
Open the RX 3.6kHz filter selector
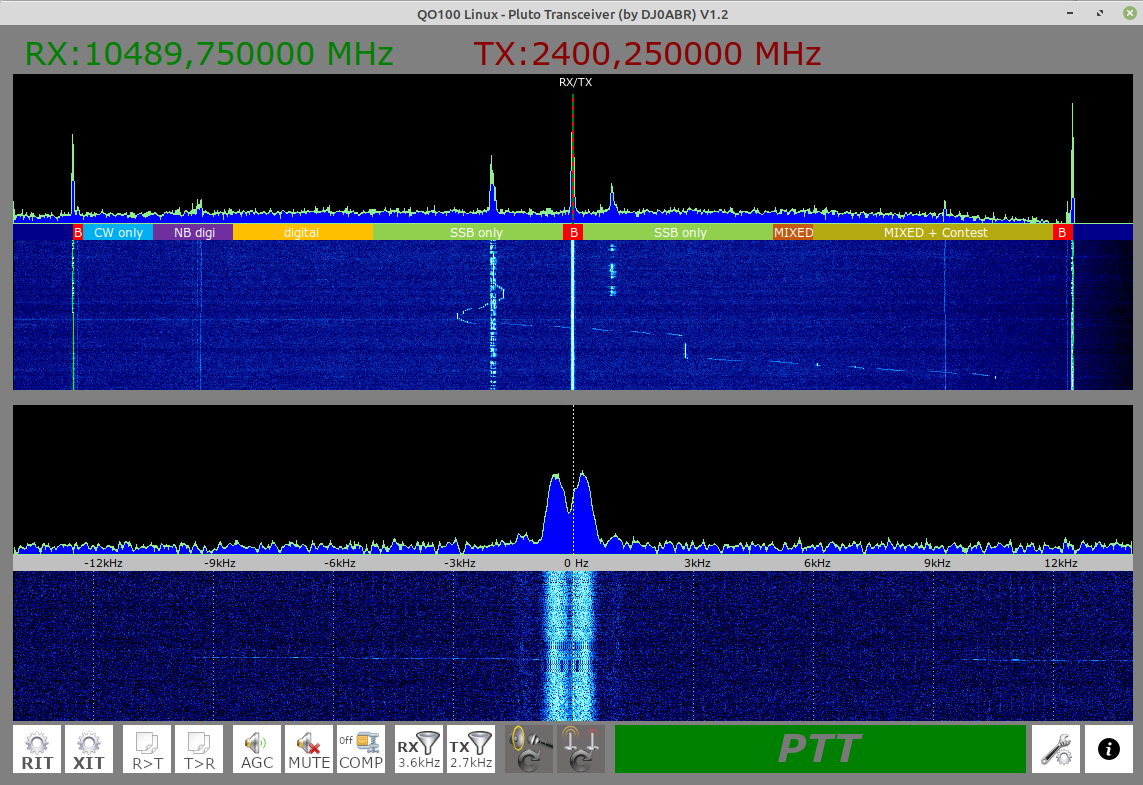(419, 750)
